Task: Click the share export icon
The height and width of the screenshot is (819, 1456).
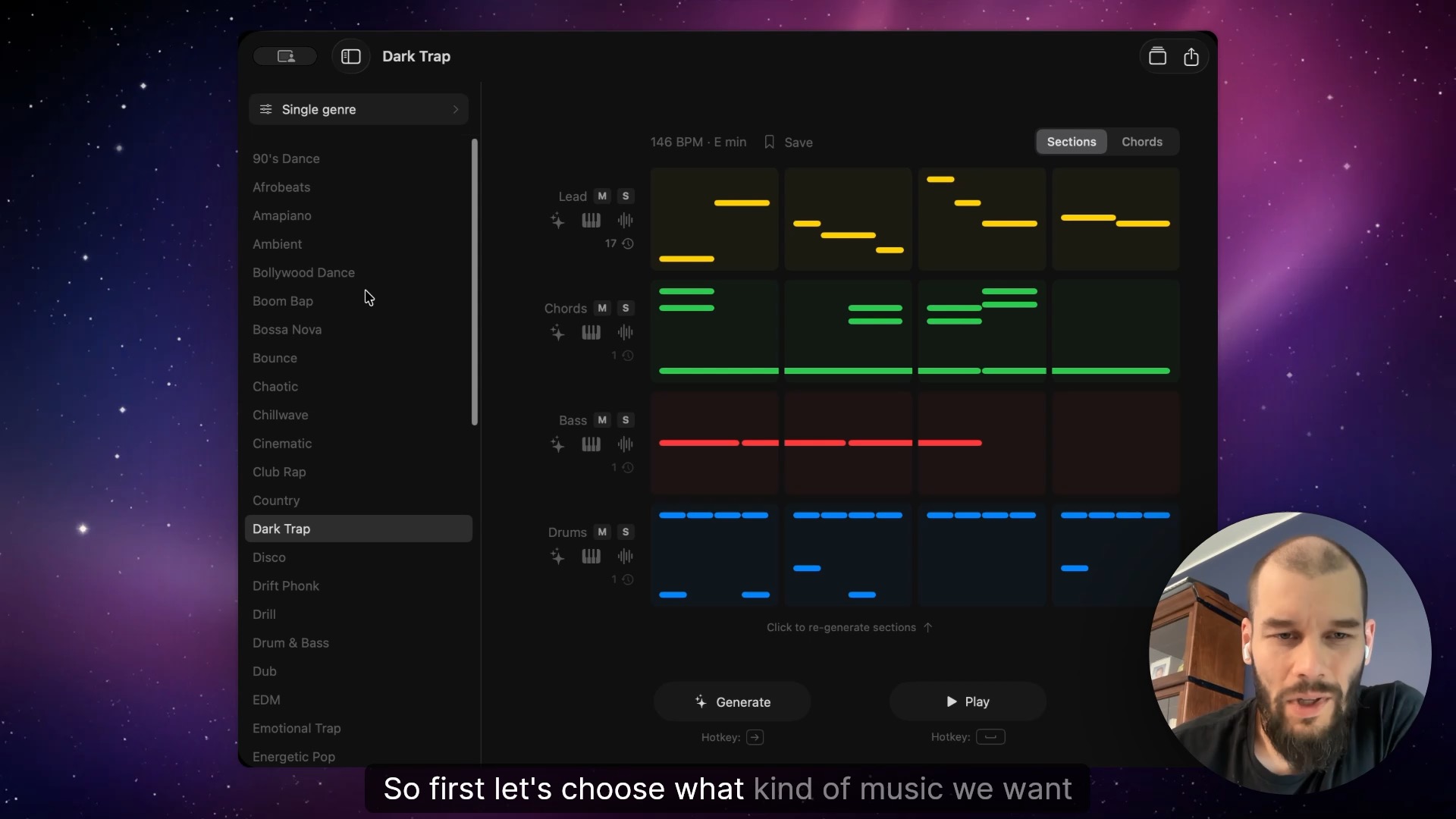Action: point(1191,57)
